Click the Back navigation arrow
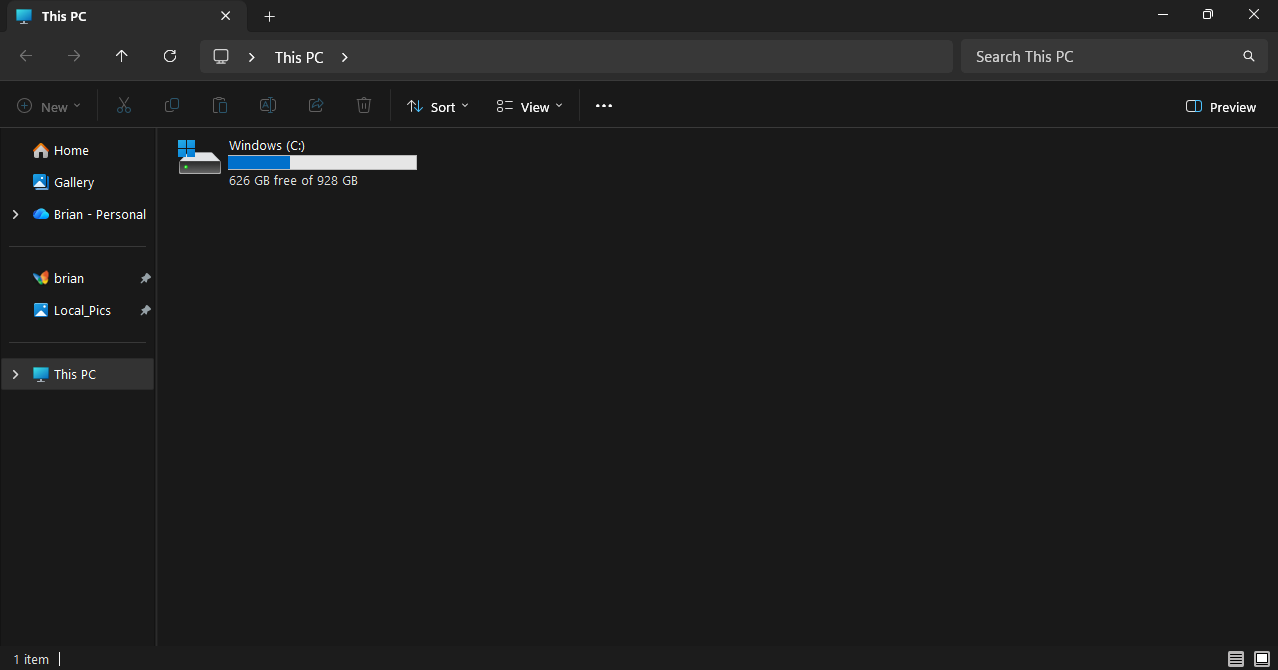The image size is (1278, 670). click(x=26, y=56)
